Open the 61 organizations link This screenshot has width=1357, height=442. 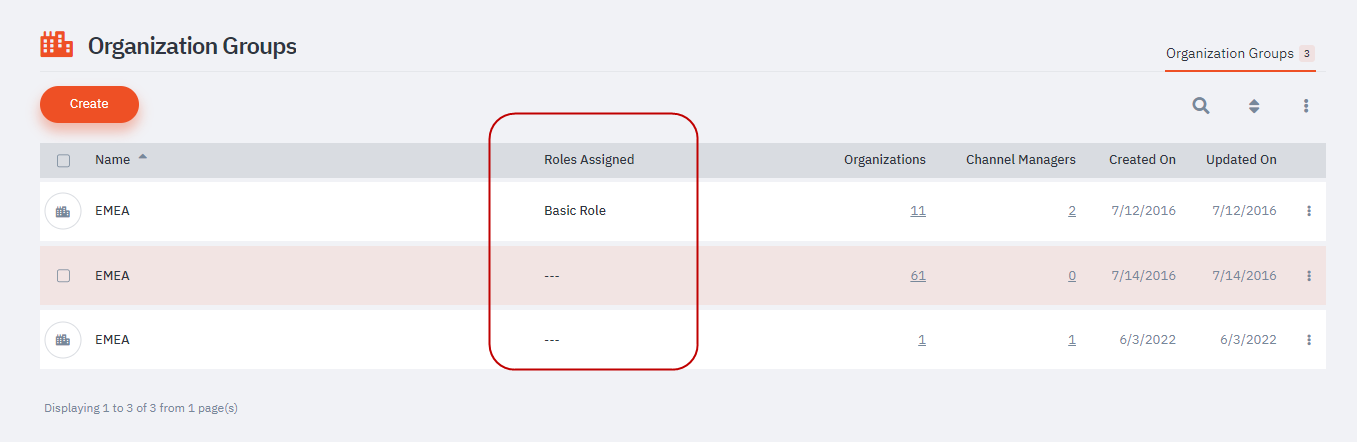(917, 276)
